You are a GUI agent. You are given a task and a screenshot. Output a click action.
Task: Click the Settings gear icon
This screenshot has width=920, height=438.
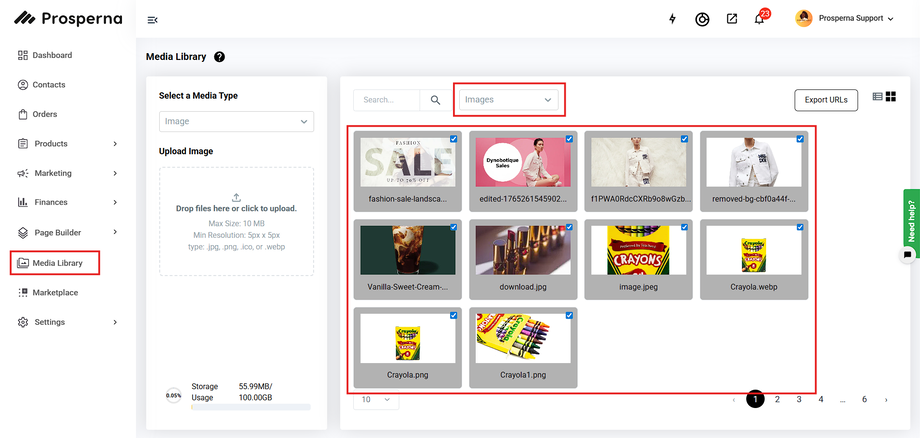point(23,322)
